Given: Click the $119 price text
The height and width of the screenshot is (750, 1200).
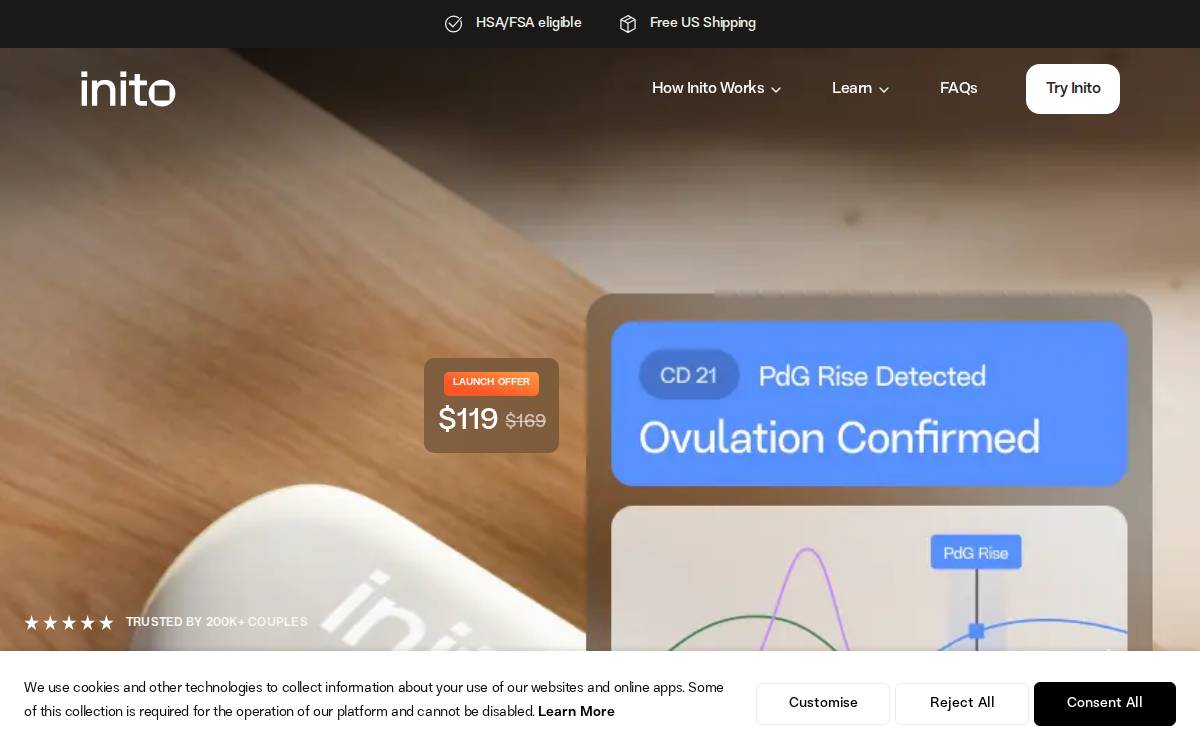Looking at the screenshot, I should tap(468, 420).
